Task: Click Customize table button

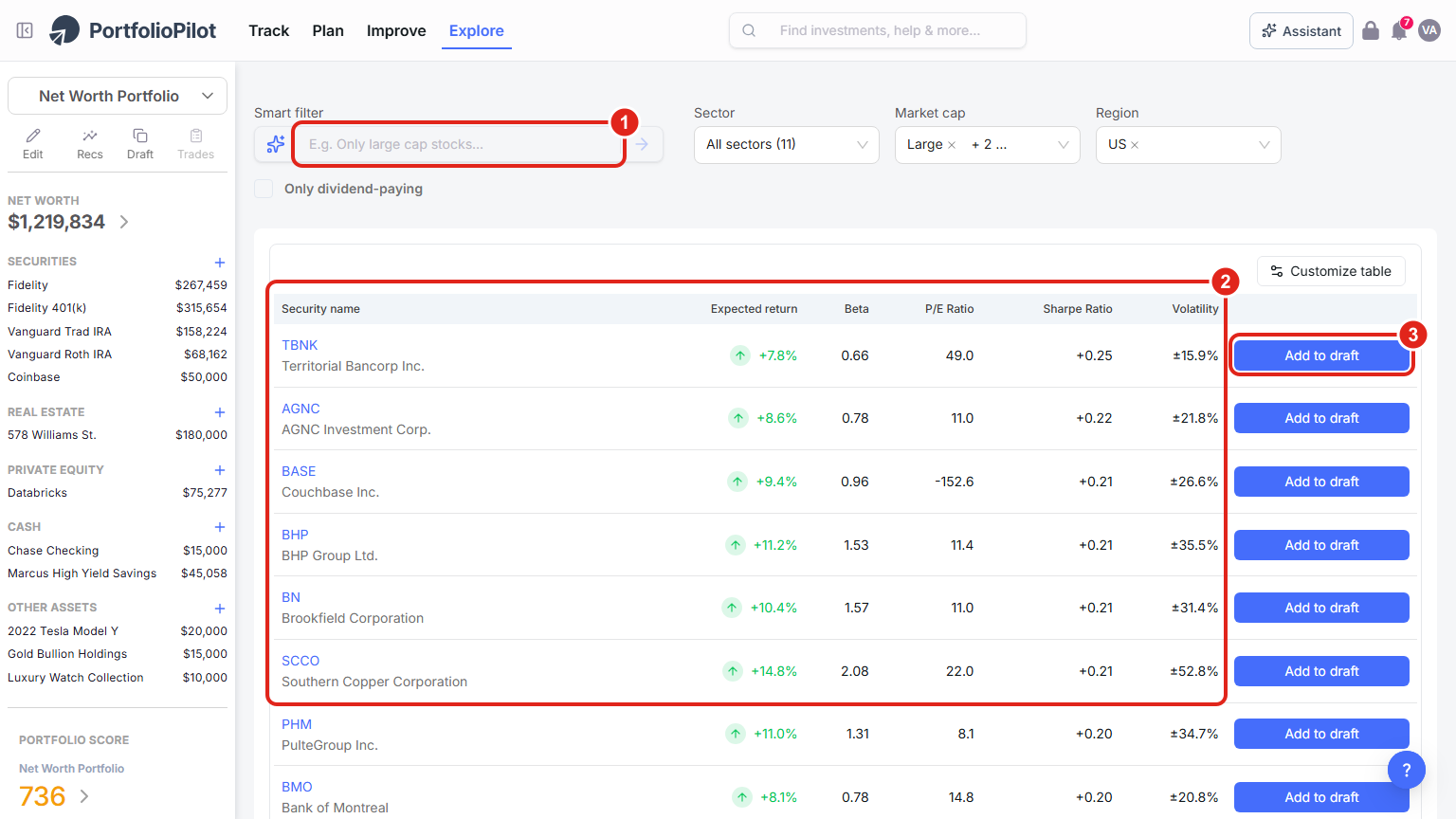Action: coord(1331,271)
